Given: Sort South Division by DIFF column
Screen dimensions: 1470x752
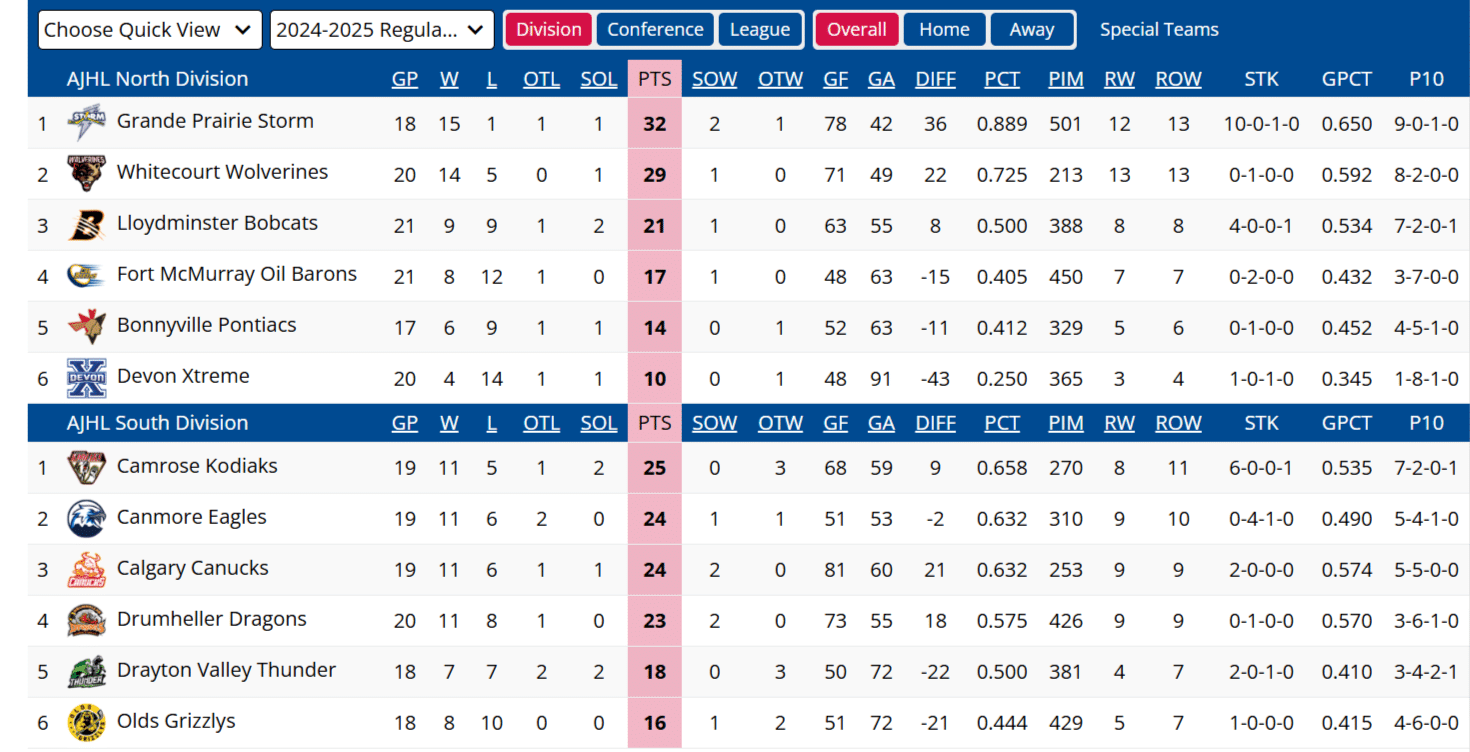Looking at the screenshot, I should pyautogui.click(x=935, y=423).
